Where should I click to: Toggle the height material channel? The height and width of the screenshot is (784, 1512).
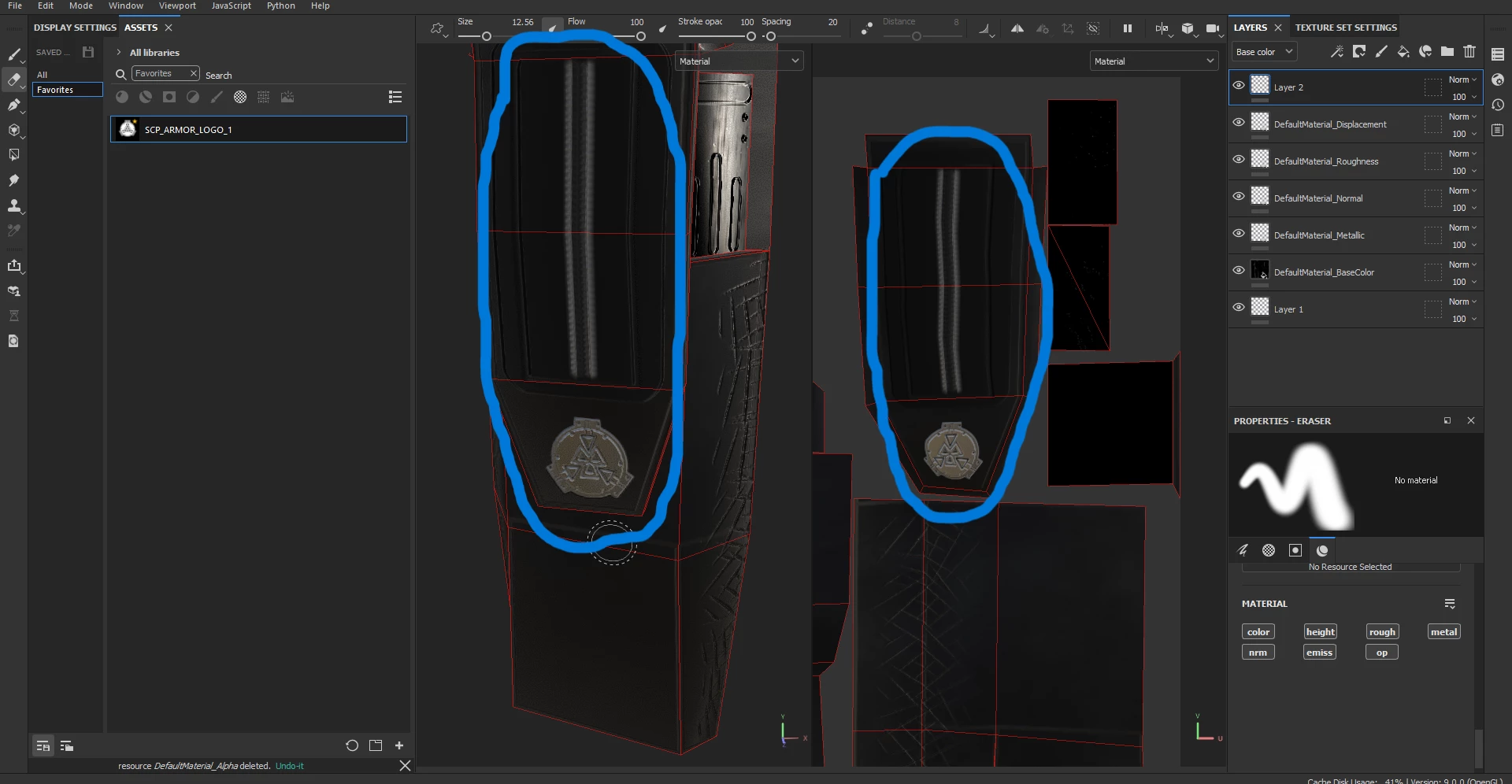1320,632
